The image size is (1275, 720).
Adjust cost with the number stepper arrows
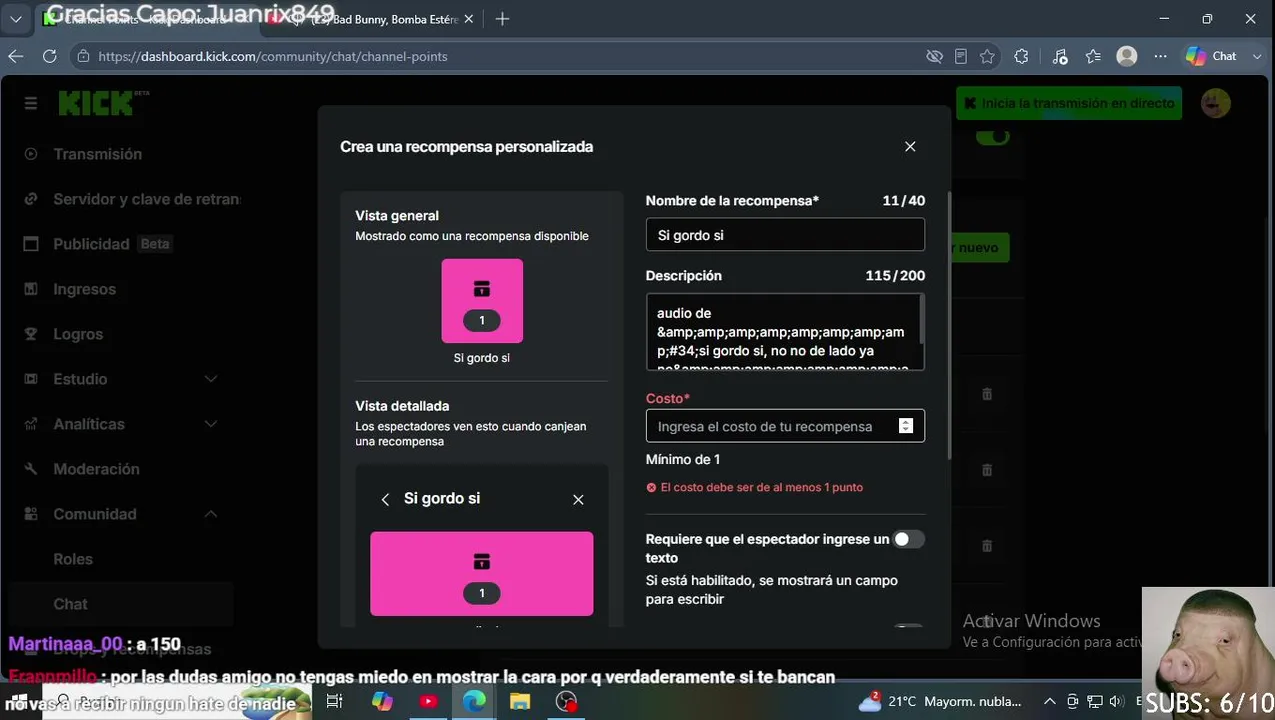pos(906,426)
